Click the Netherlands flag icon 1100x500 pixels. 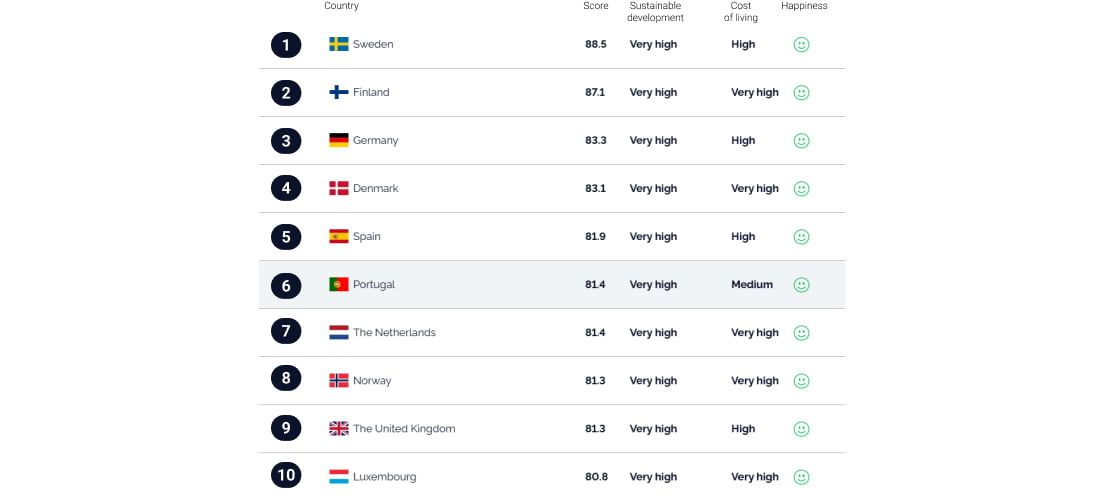339,332
